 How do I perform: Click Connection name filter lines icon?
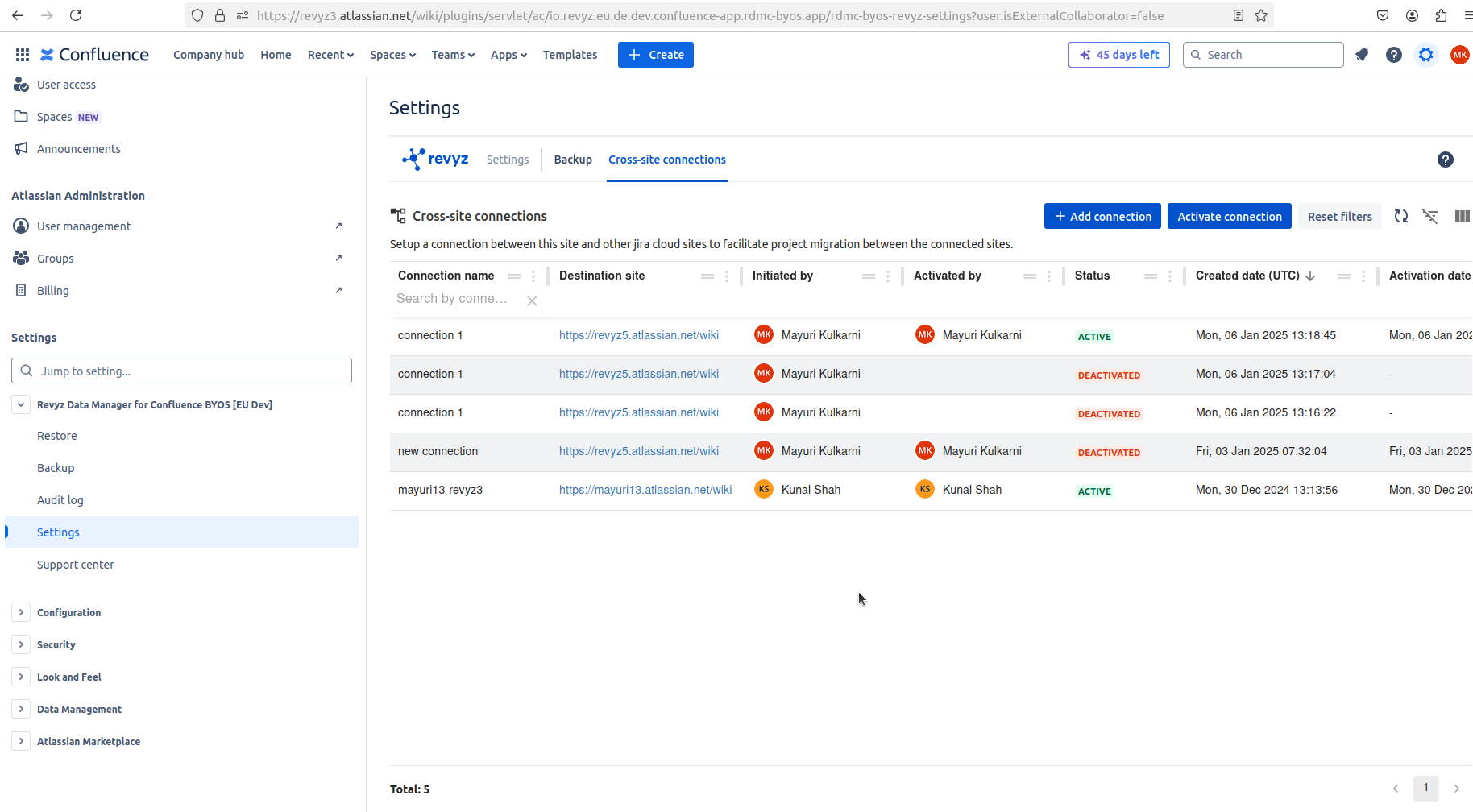[x=514, y=276]
